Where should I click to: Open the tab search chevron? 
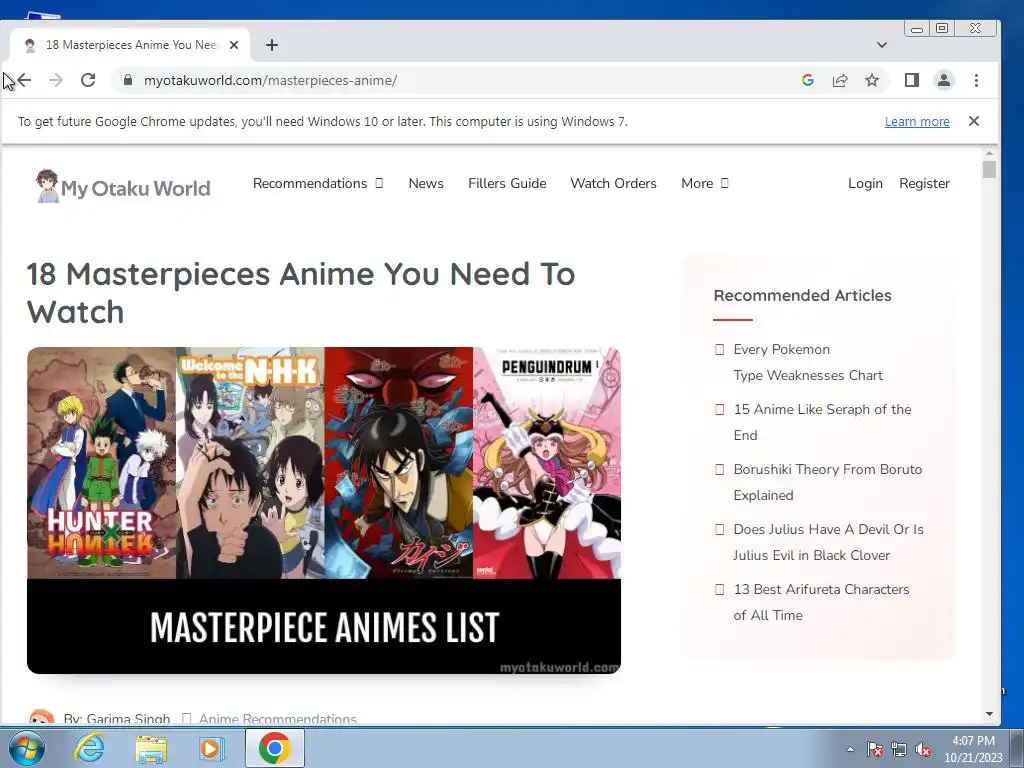tap(882, 45)
